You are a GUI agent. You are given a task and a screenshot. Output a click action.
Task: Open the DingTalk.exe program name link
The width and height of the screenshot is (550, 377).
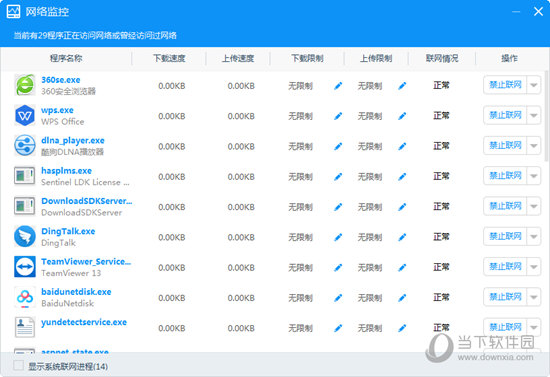pos(68,231)
